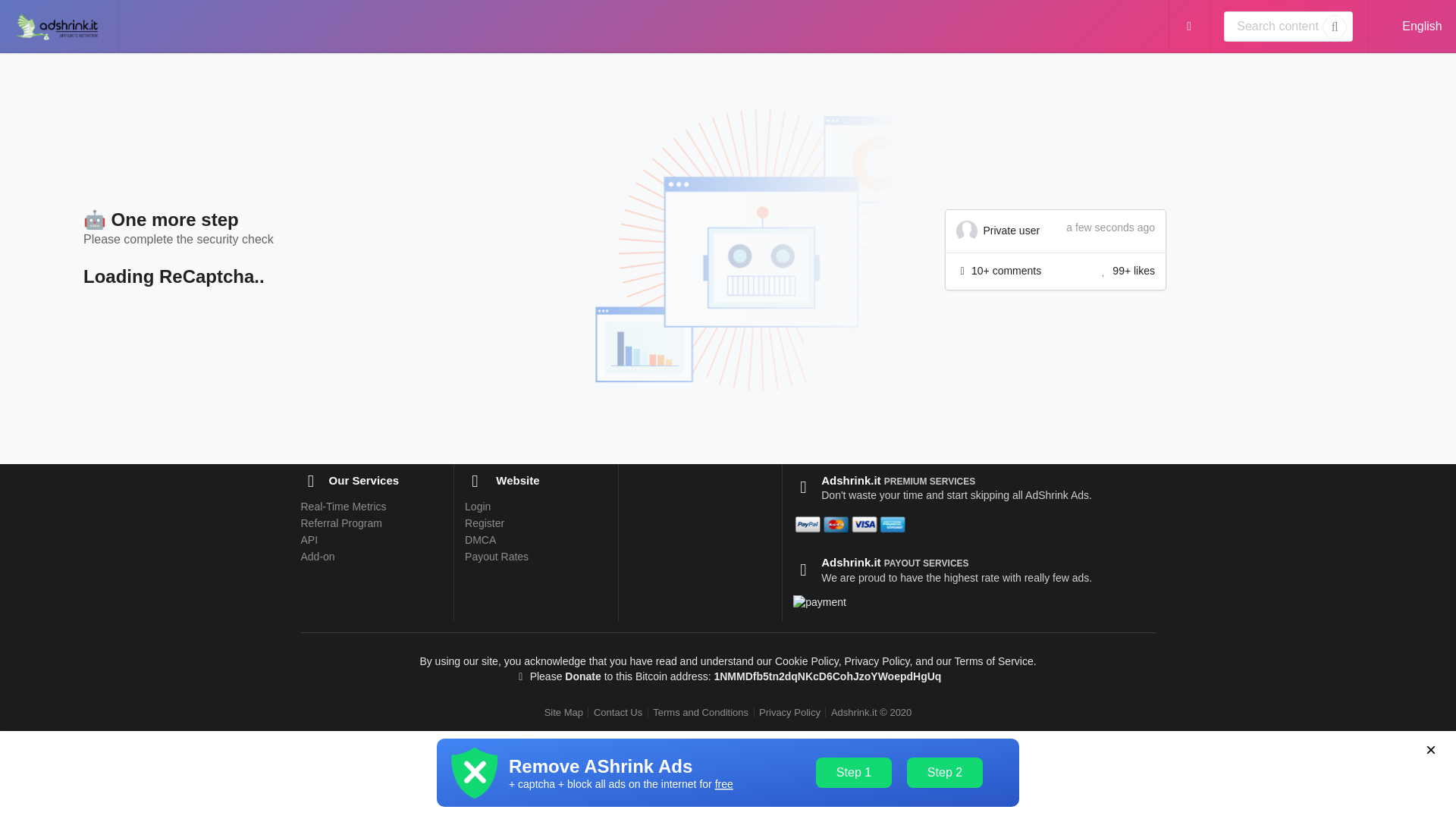Image resolution: width=1456 pixels, height=819 pixels.
Task: Click the Step 1 button
Action: pyautogui.click(x=854, y=773)
